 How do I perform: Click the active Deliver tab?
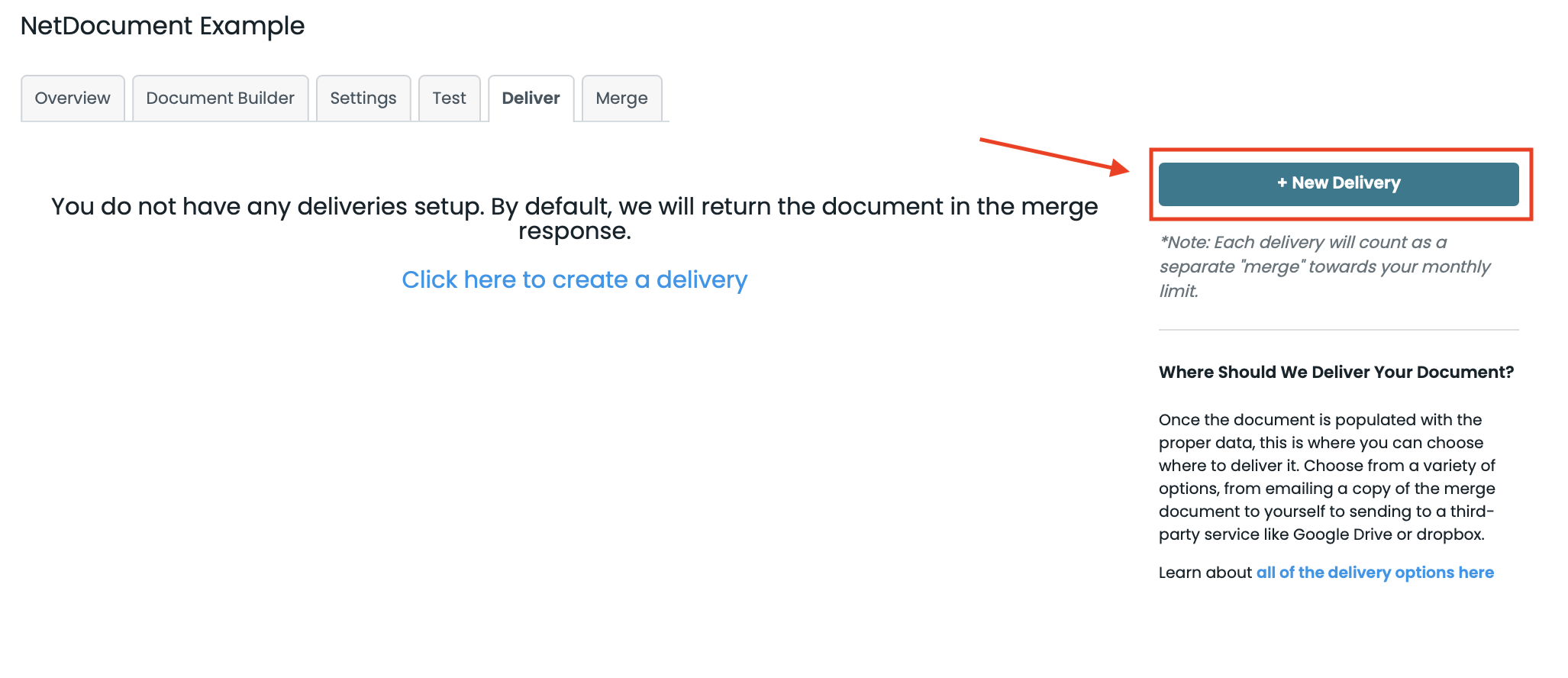[531, 98]
